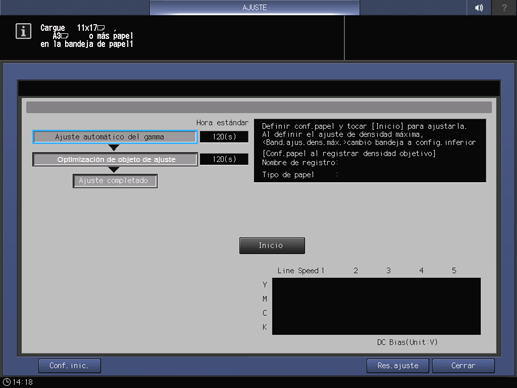Viewport: 517px width, 388px height.
Task: Click the Line Speed column 3 header
Action: [x=388, y=271]
